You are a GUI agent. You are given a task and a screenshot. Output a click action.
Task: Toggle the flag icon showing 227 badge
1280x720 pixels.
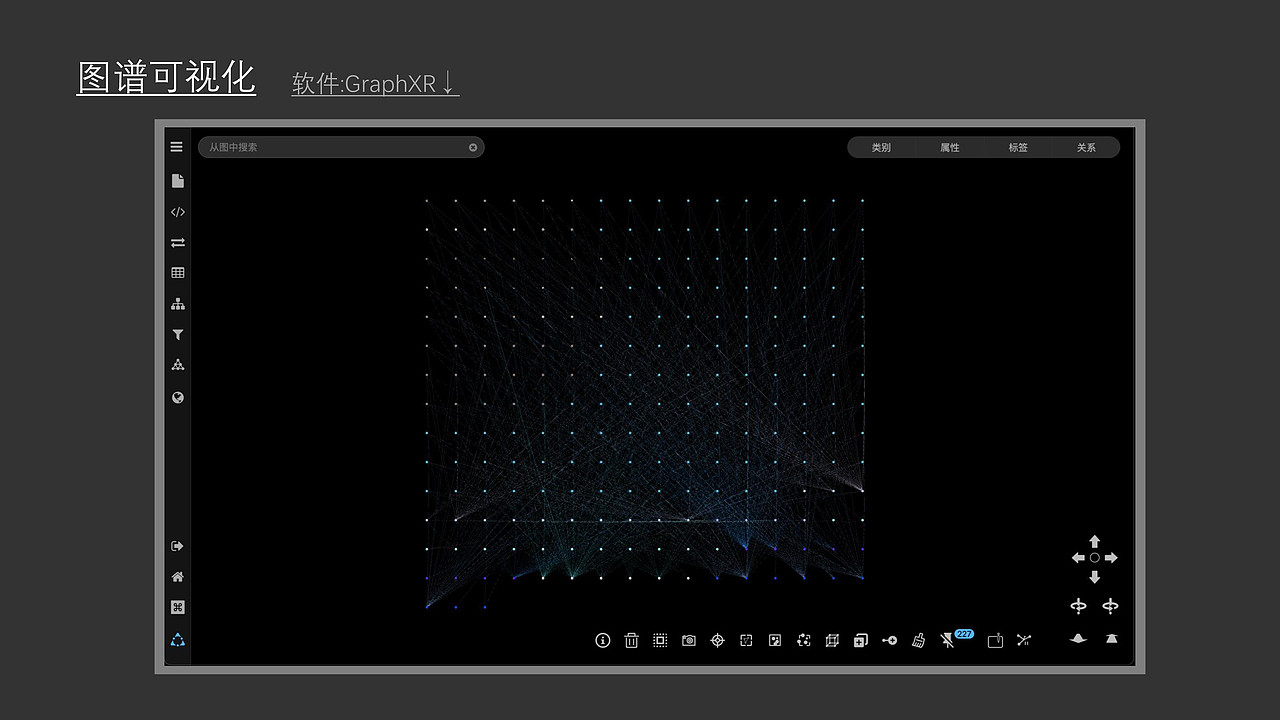949,640
